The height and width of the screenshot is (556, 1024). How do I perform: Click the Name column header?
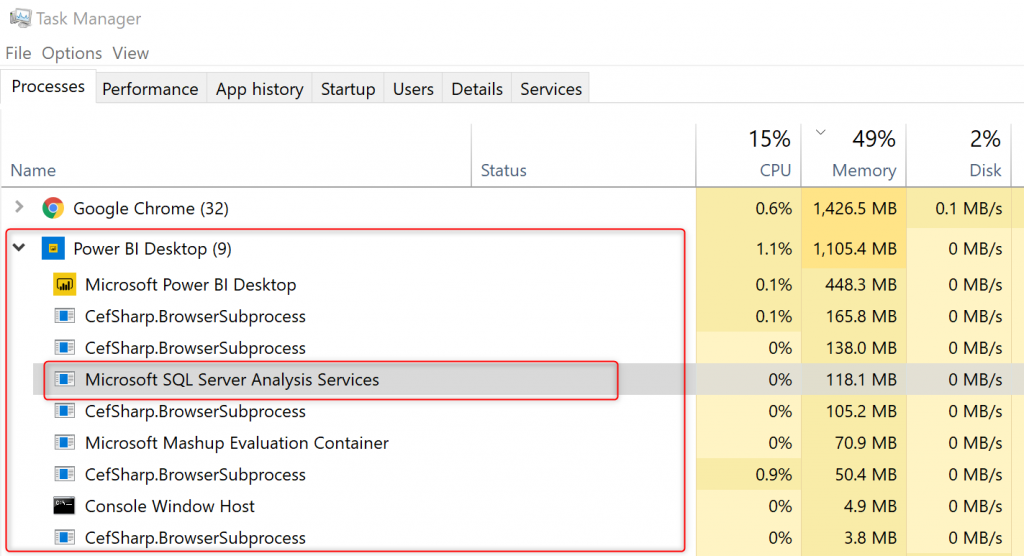click(x=33, y=170)
